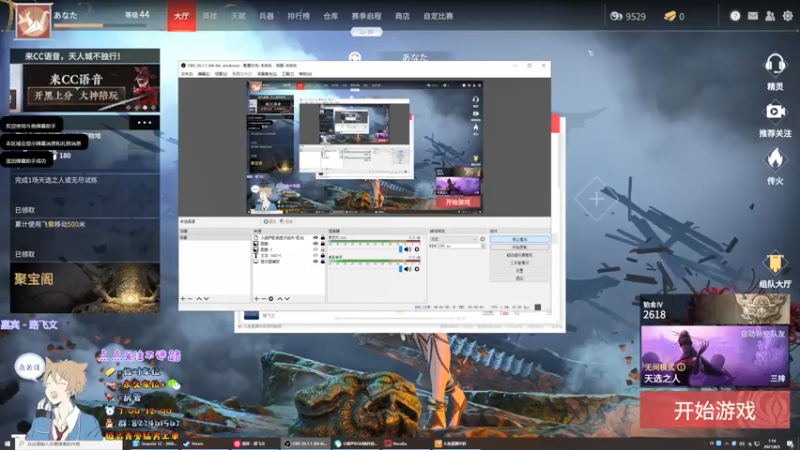Mute the second OBS audio mixer channel
Viewport: 800px width, 450px height.
407,269
